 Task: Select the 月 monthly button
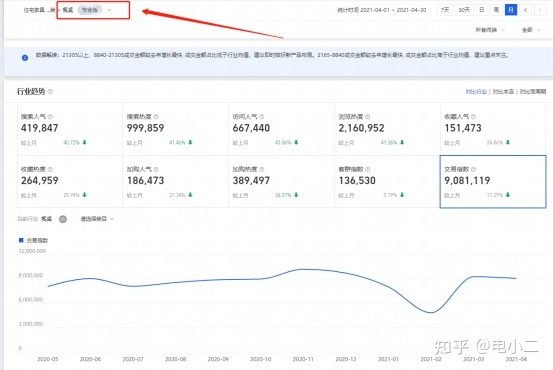511,10
